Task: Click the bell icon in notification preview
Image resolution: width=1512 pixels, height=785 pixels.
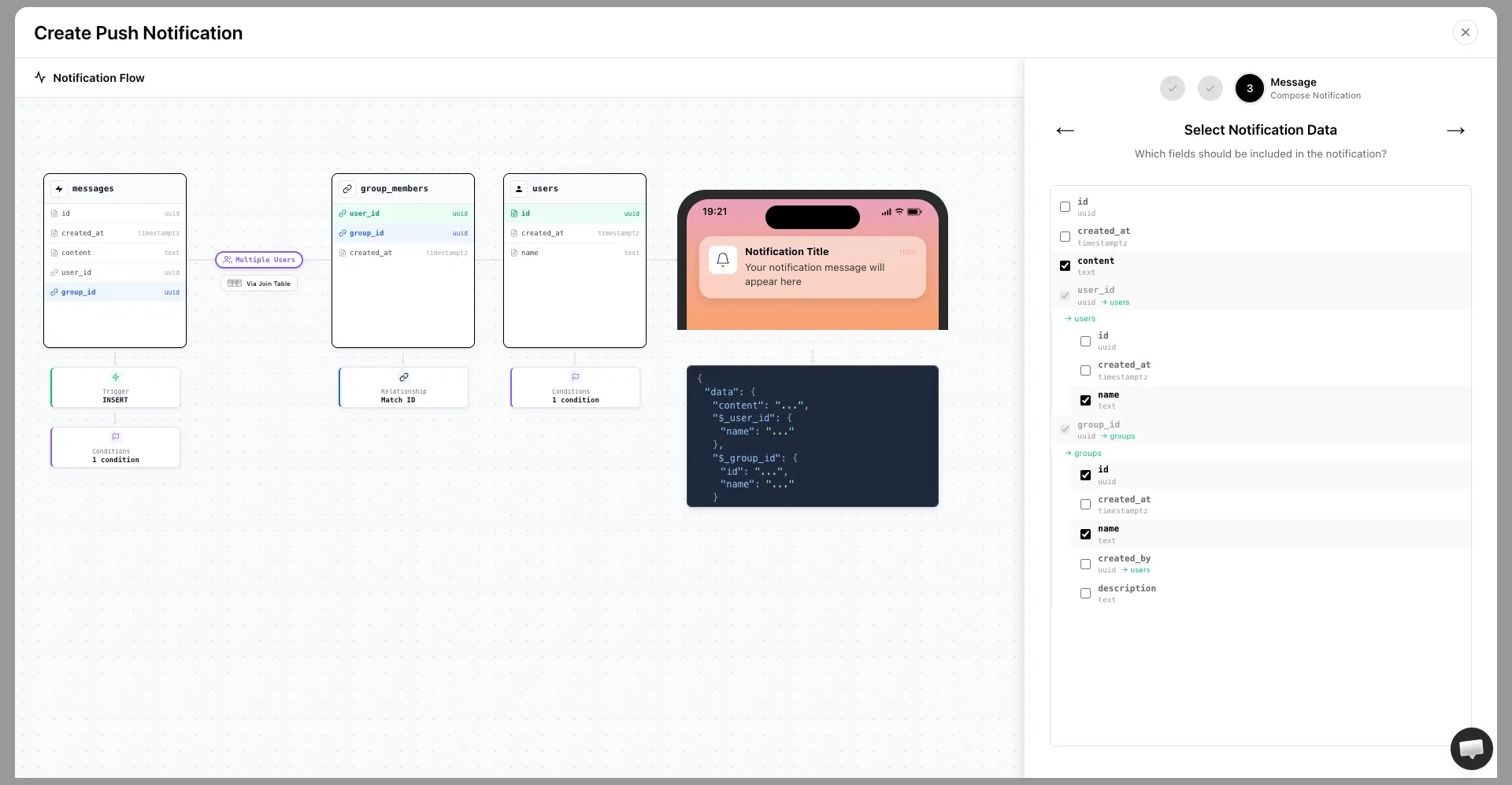Action: 722,260
